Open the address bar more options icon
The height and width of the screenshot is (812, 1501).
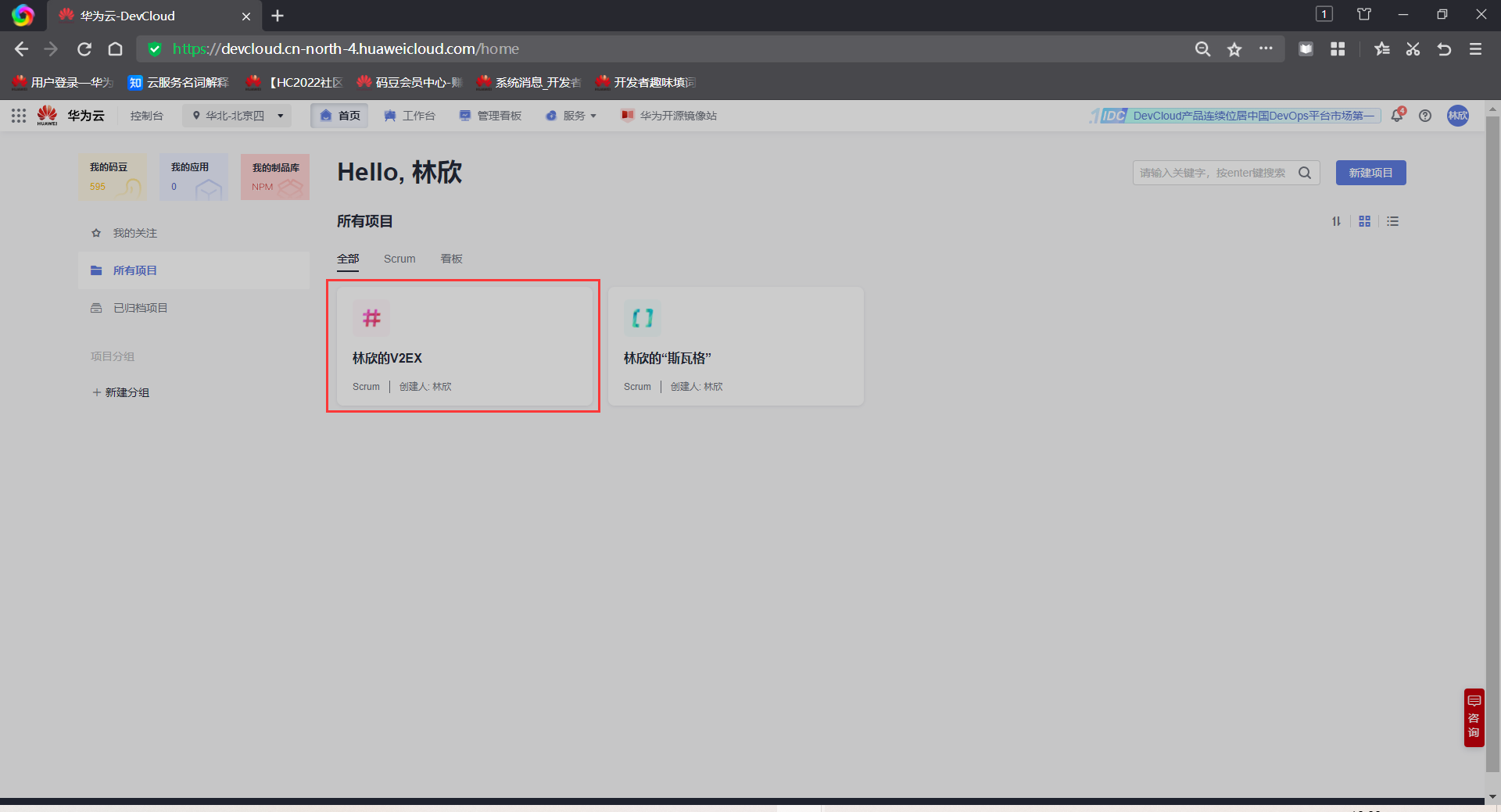coord(1266,48)
